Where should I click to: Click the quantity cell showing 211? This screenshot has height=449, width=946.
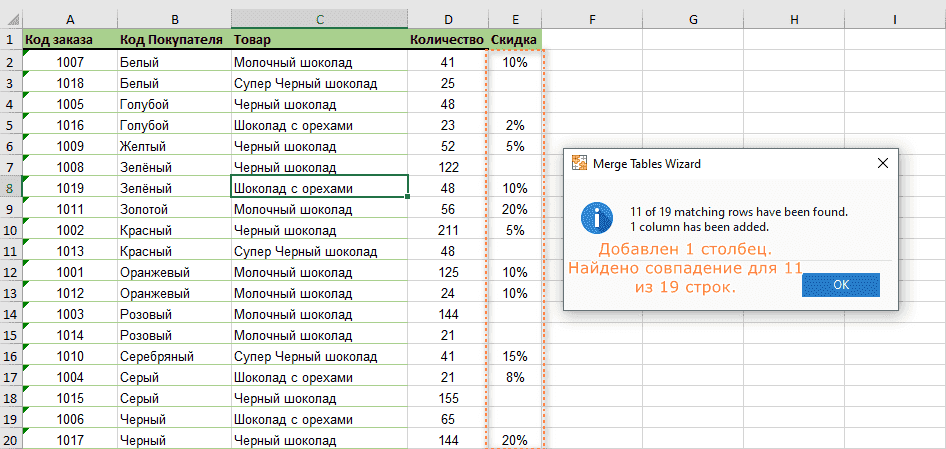coord(447,230)
